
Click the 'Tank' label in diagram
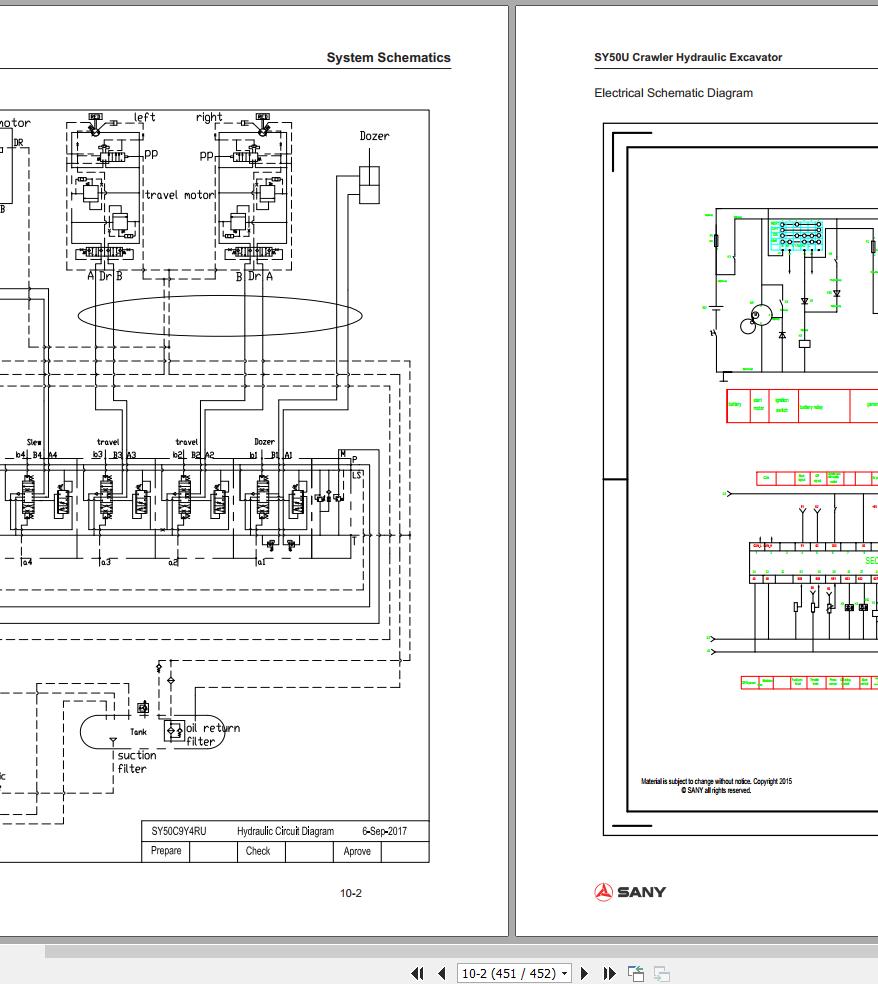point(138,732)
